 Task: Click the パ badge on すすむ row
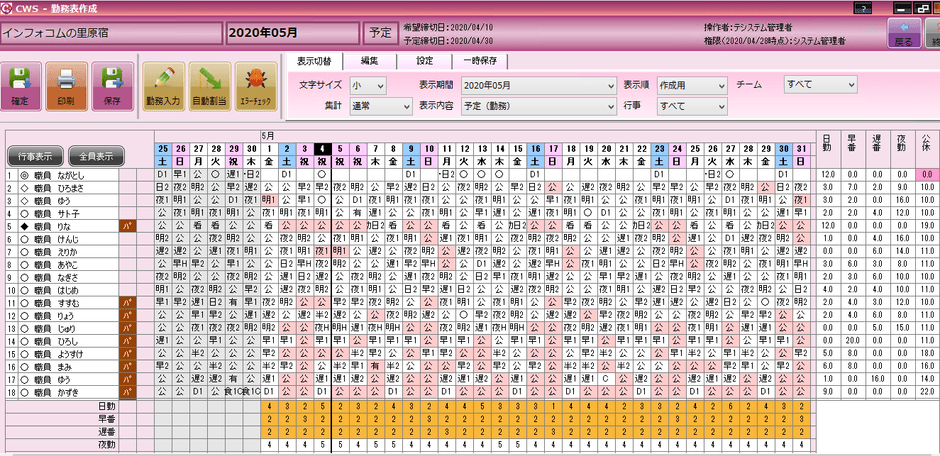128,301
